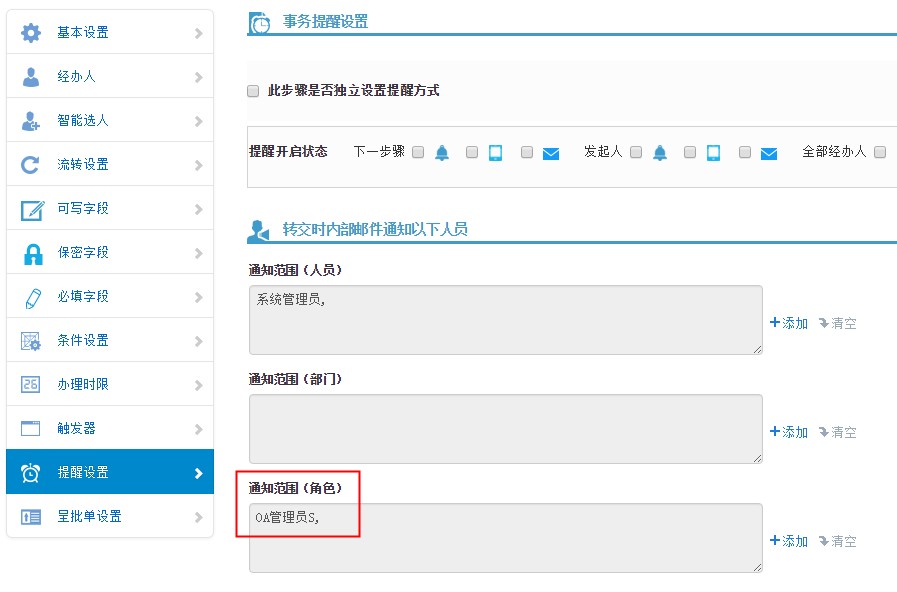Click the 通知范围（角色） text area
Image resolution: width=897 pixels, height=592 pixels.
coord(505,538)
